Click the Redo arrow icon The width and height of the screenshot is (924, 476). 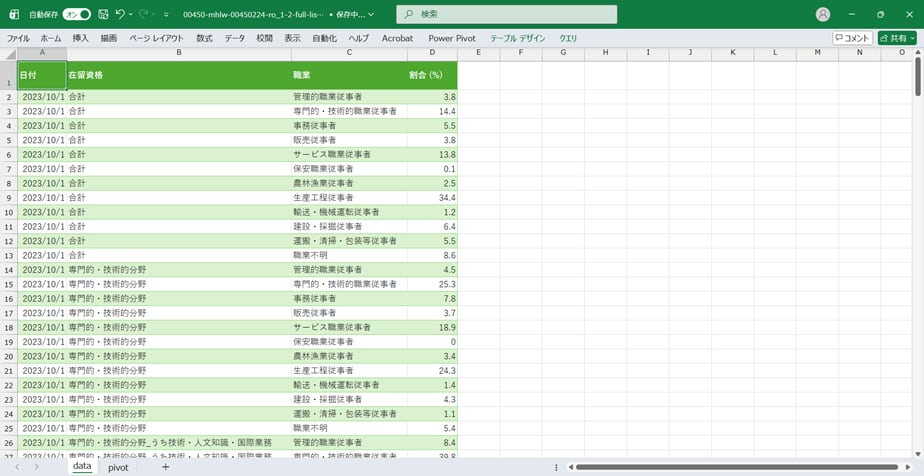point(145,15)
